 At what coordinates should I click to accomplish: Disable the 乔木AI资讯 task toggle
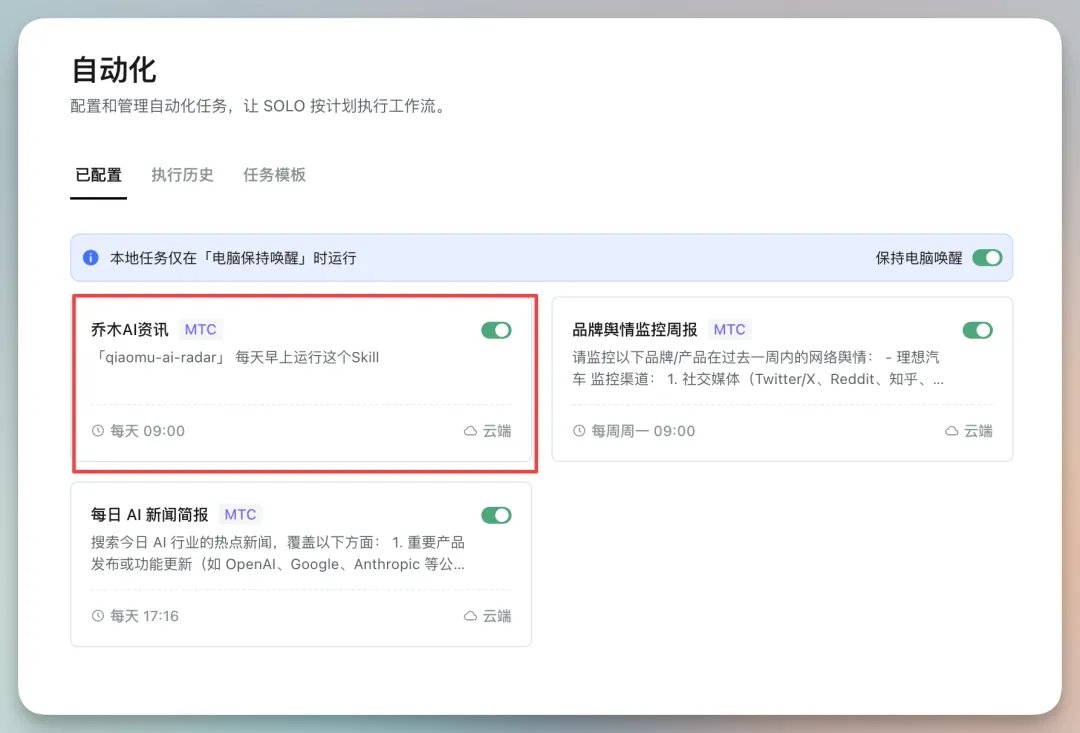(496, 330)
